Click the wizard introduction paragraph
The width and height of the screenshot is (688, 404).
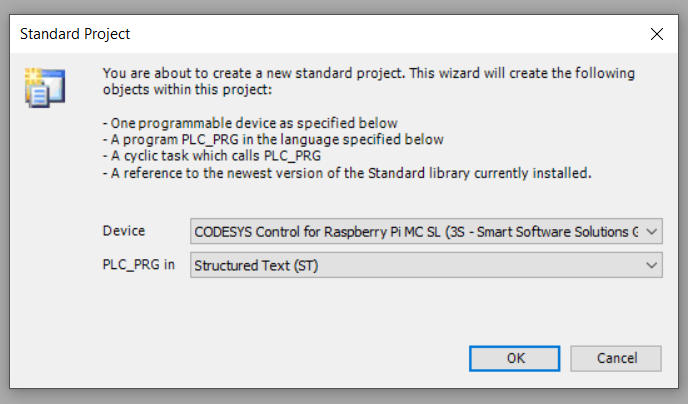tap(369, 81)
